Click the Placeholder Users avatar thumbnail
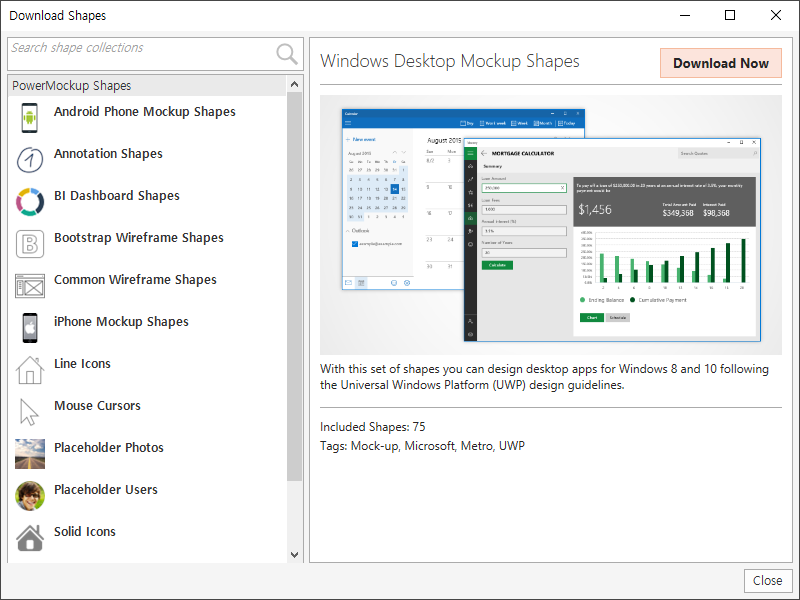This screenshot has width=800, height=600. click(x=30, y=496)
